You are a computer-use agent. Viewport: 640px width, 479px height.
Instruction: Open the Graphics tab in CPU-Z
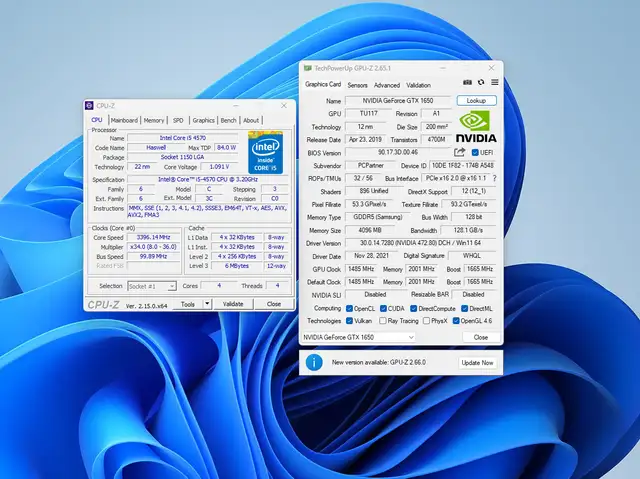203,120
